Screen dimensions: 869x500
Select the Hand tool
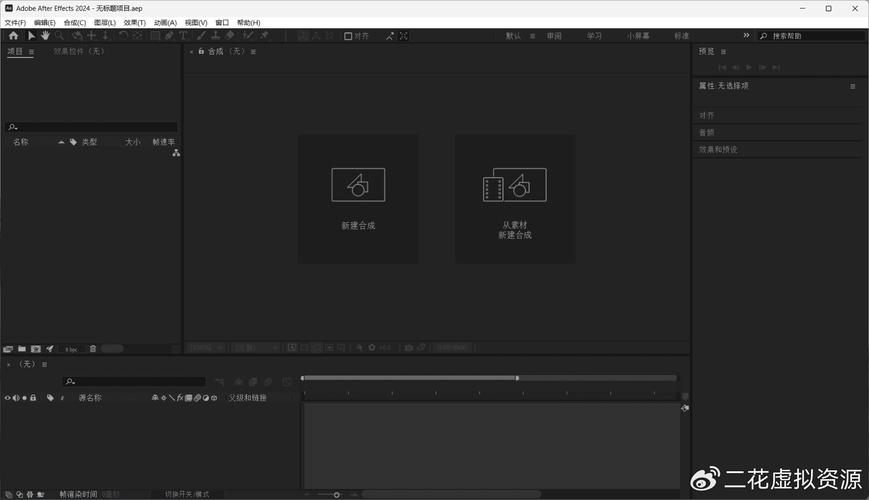45,36
